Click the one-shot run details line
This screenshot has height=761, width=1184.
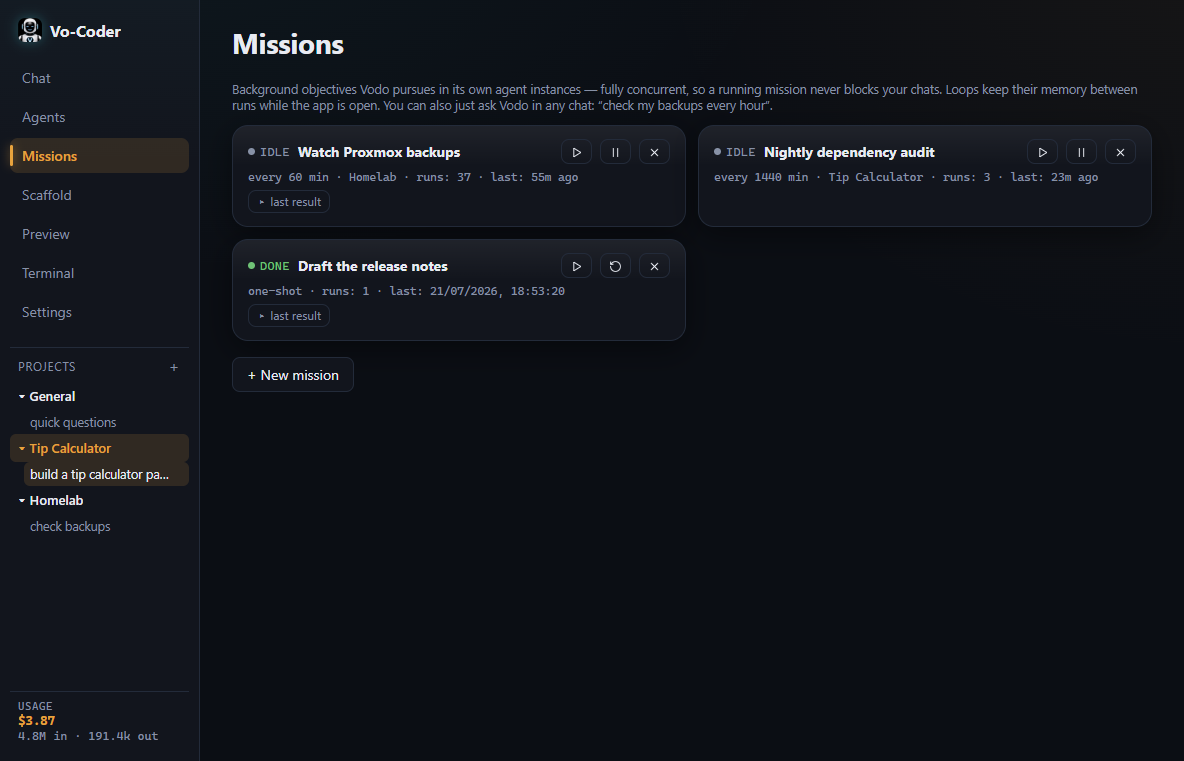406,291
